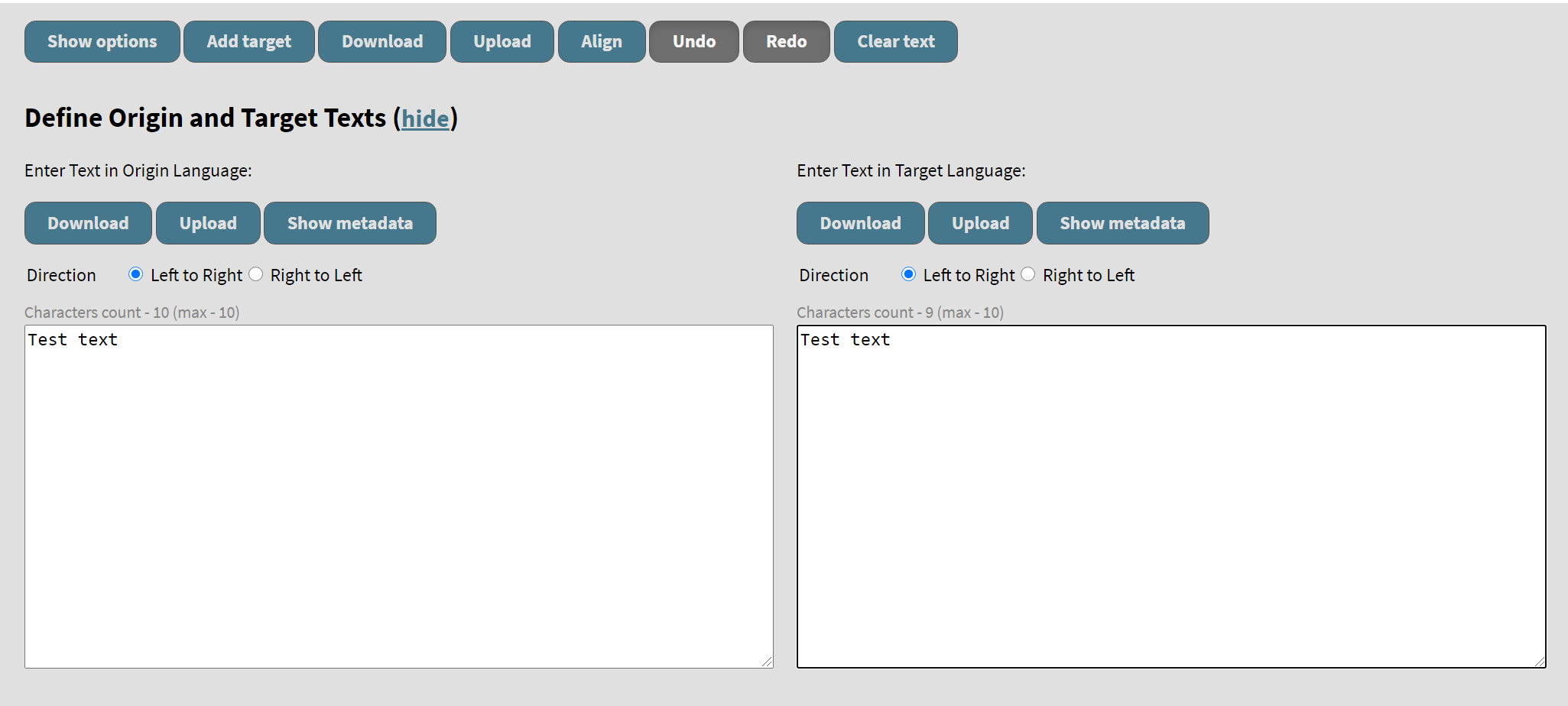Click the main Download button in the toolbar
The height and width of the screenshot is (706, 1568).
pyautogui.click(x=382, y=41)
